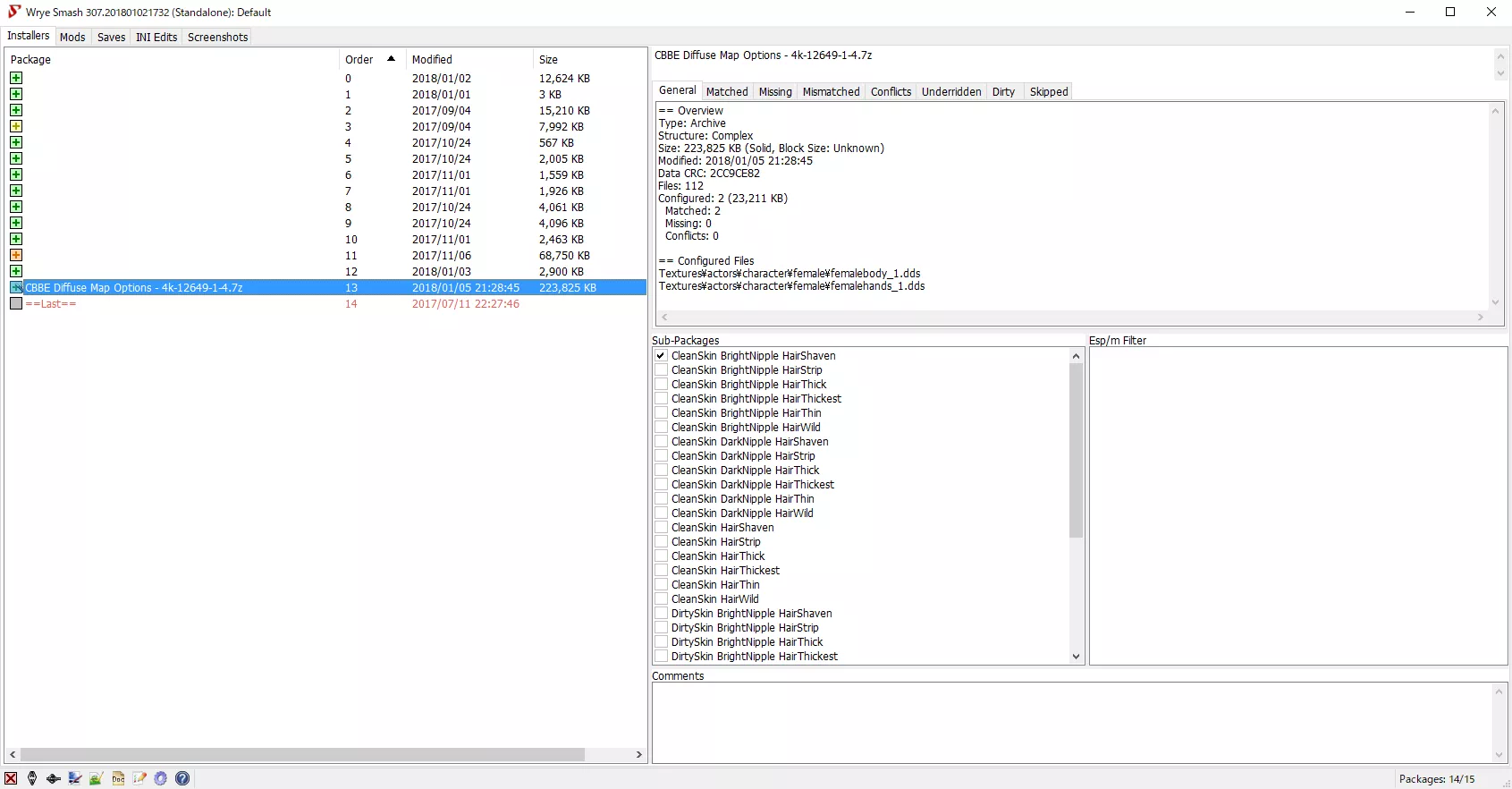Click status icon of package order 12
Viewport: 1512px width, 789px height.
(16, 271)
